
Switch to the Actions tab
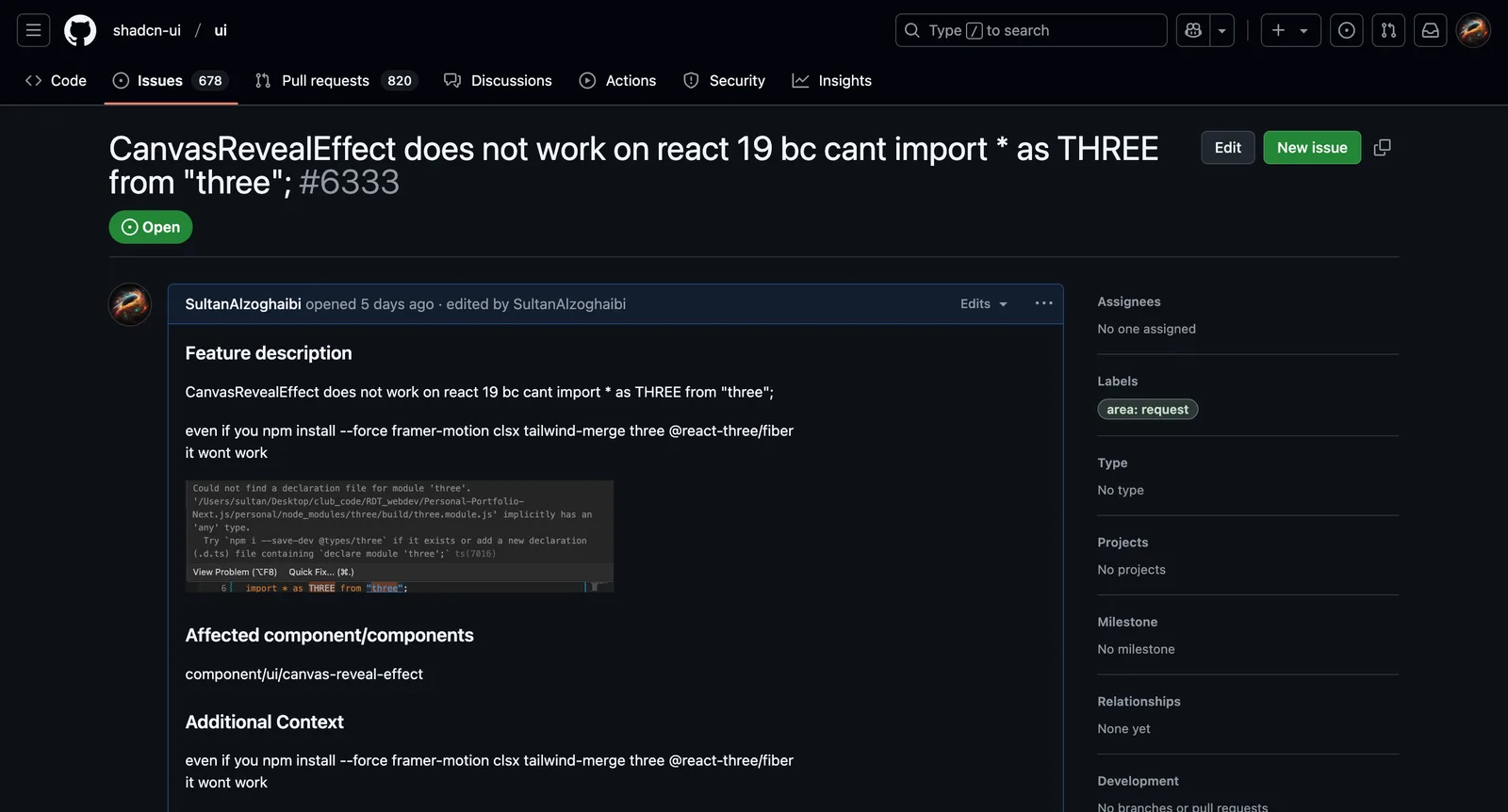coord(617,81)
